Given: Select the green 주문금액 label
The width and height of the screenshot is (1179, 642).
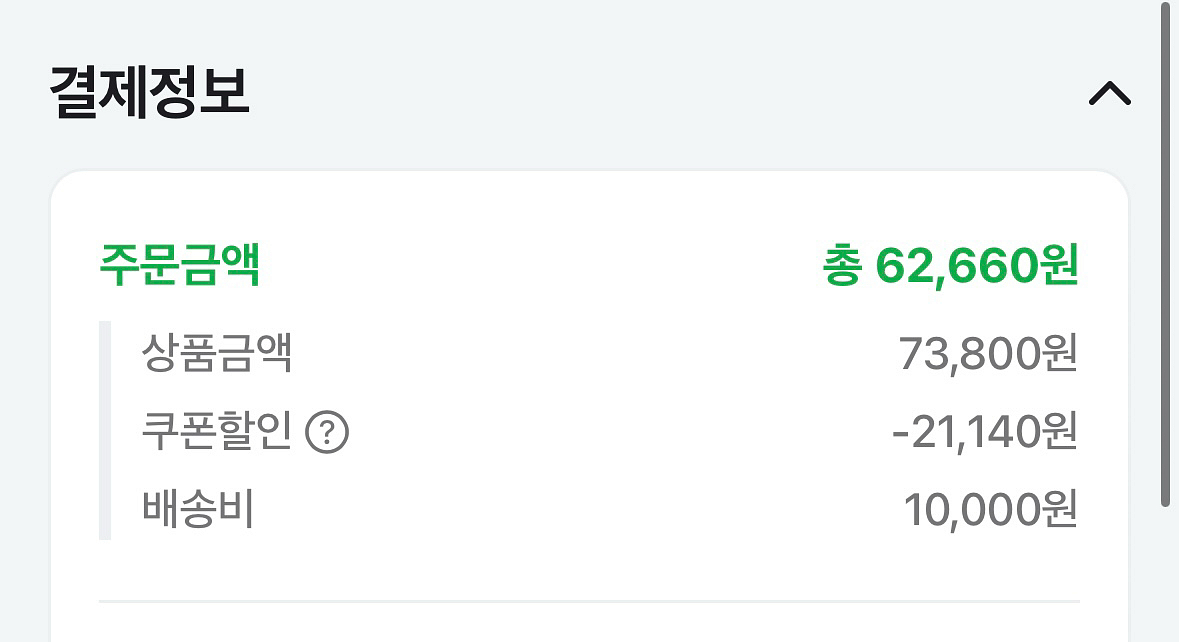Looking at the screenshot, I should 180,266.
